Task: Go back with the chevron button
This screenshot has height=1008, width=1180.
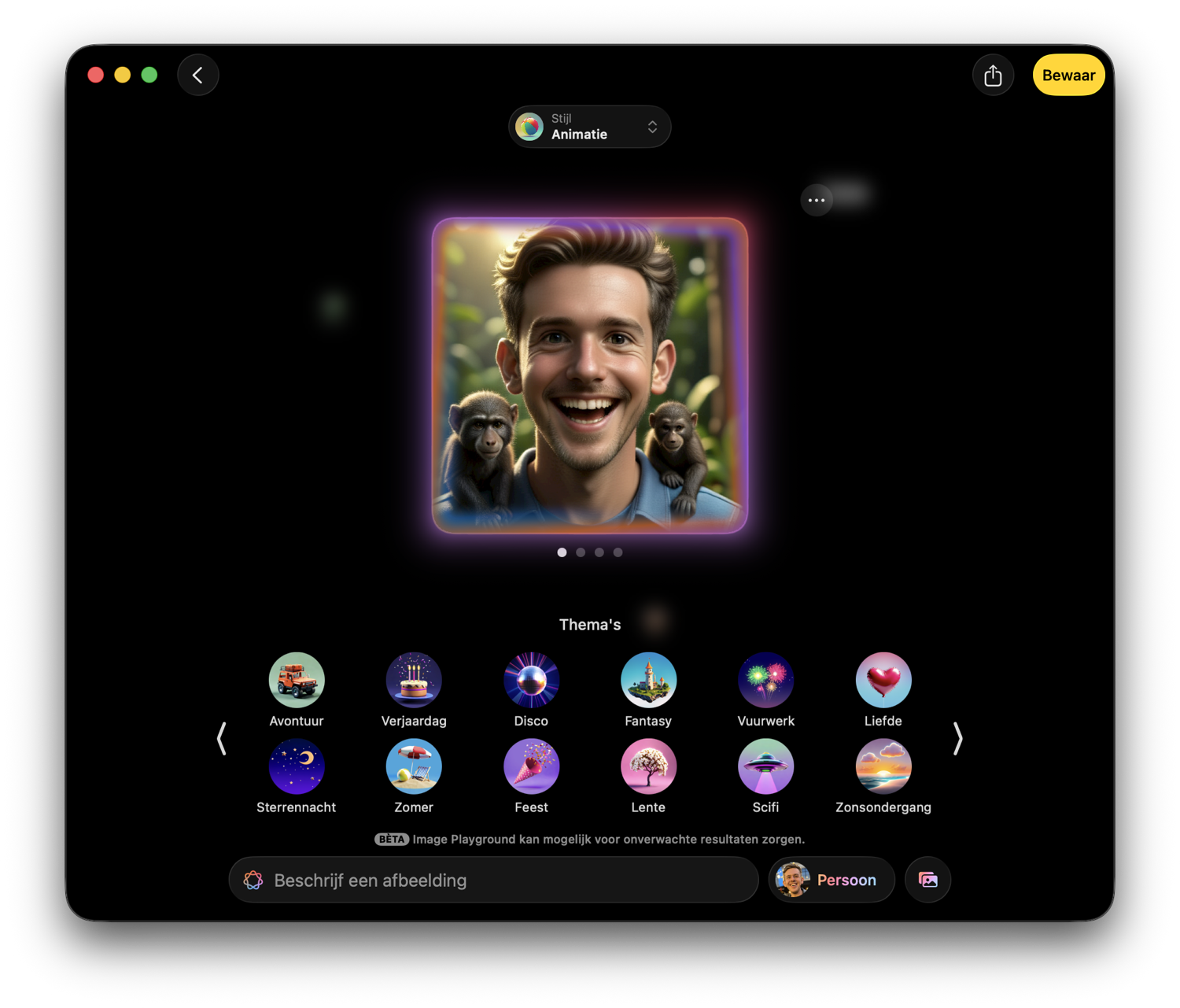Action: [x=198, y=76]
